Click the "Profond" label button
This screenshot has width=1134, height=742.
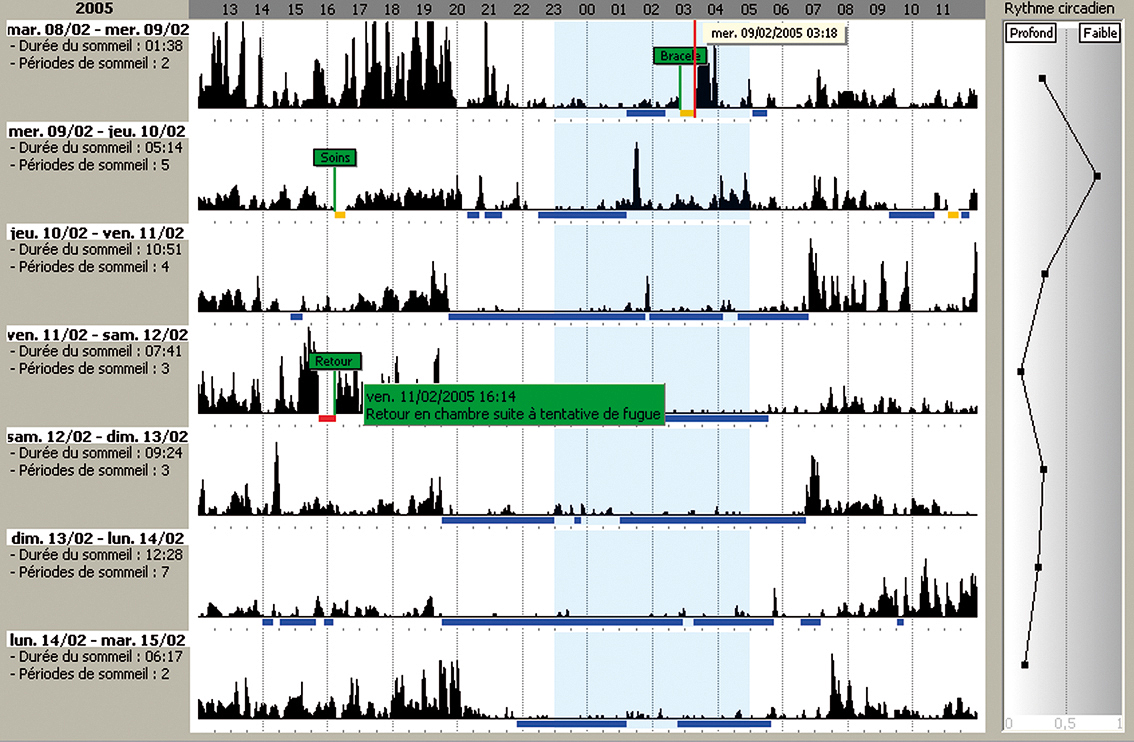(x=1031, y=33)
